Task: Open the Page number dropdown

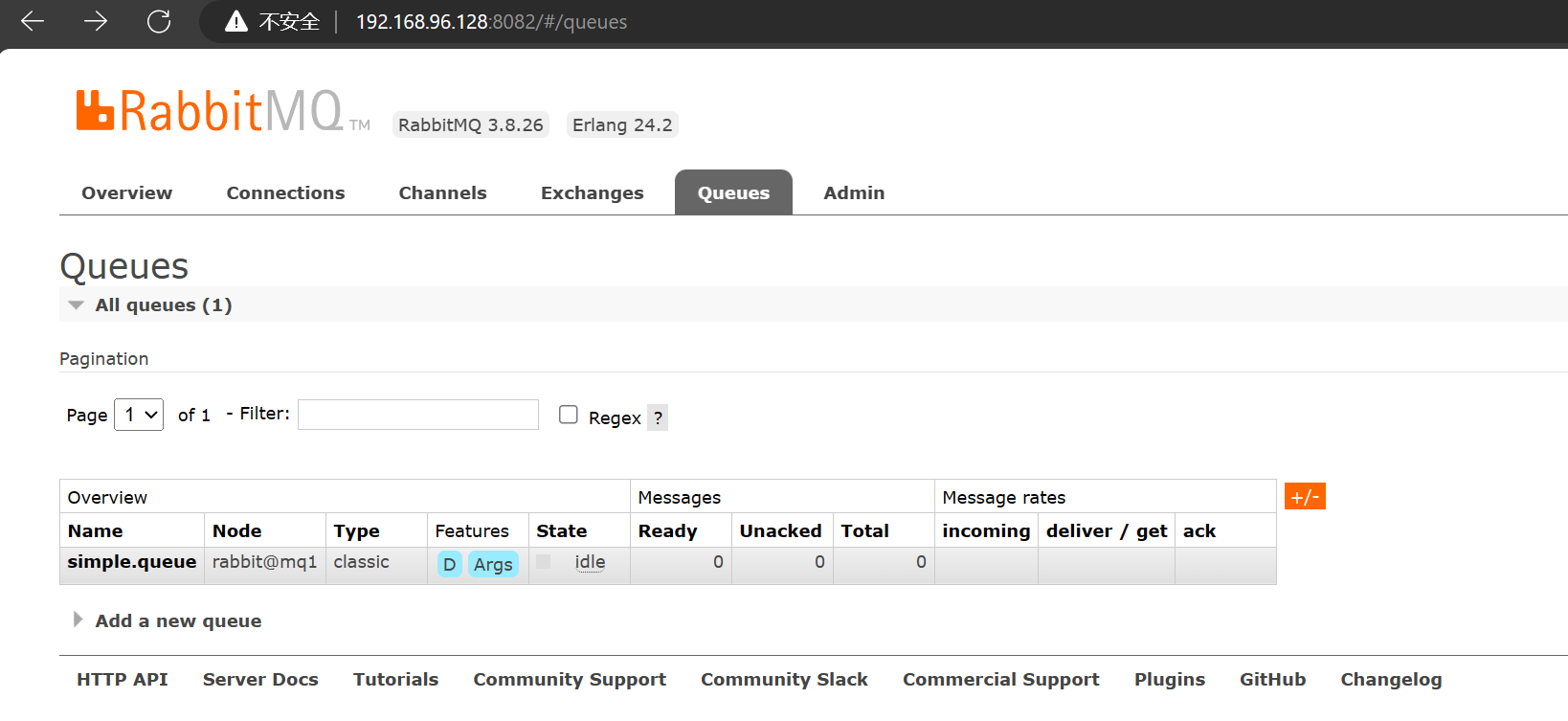Action: coord(139,415)
